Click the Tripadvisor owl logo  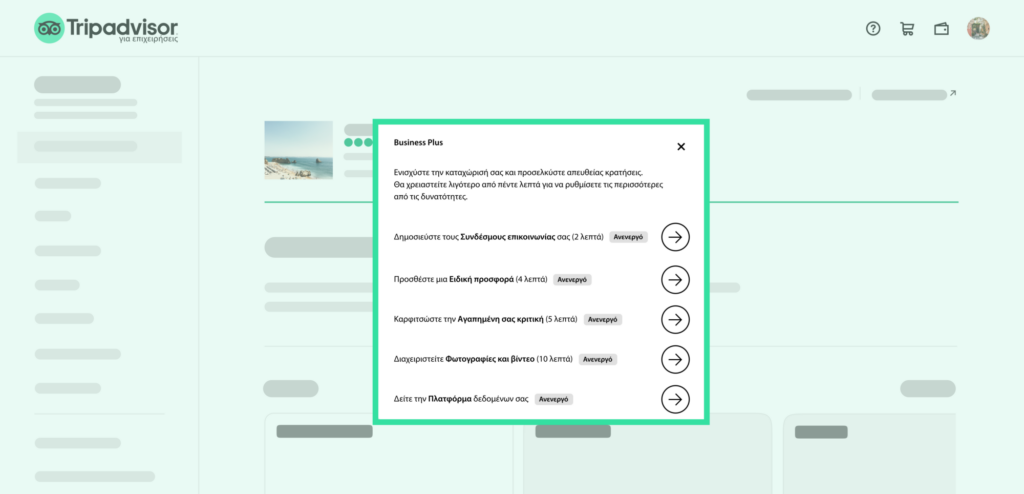pos(49,28)
